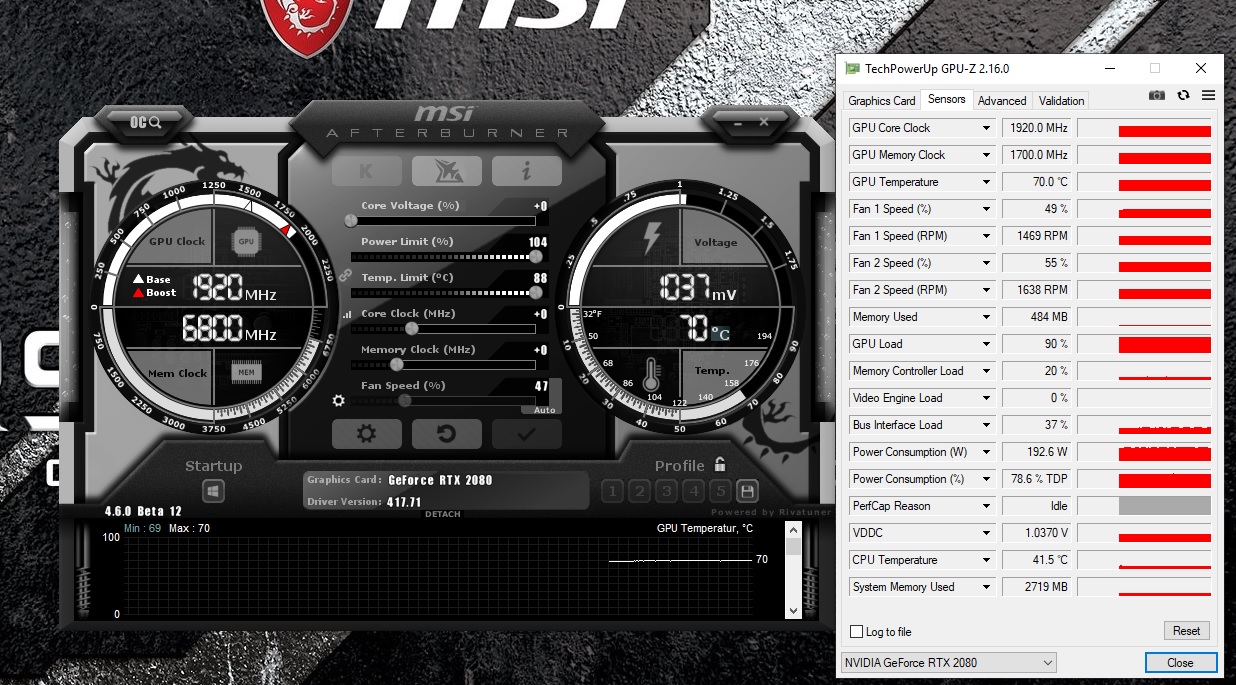Select profile slot 1
Screen dimensions: 1236x685
[x=612, y=491]
